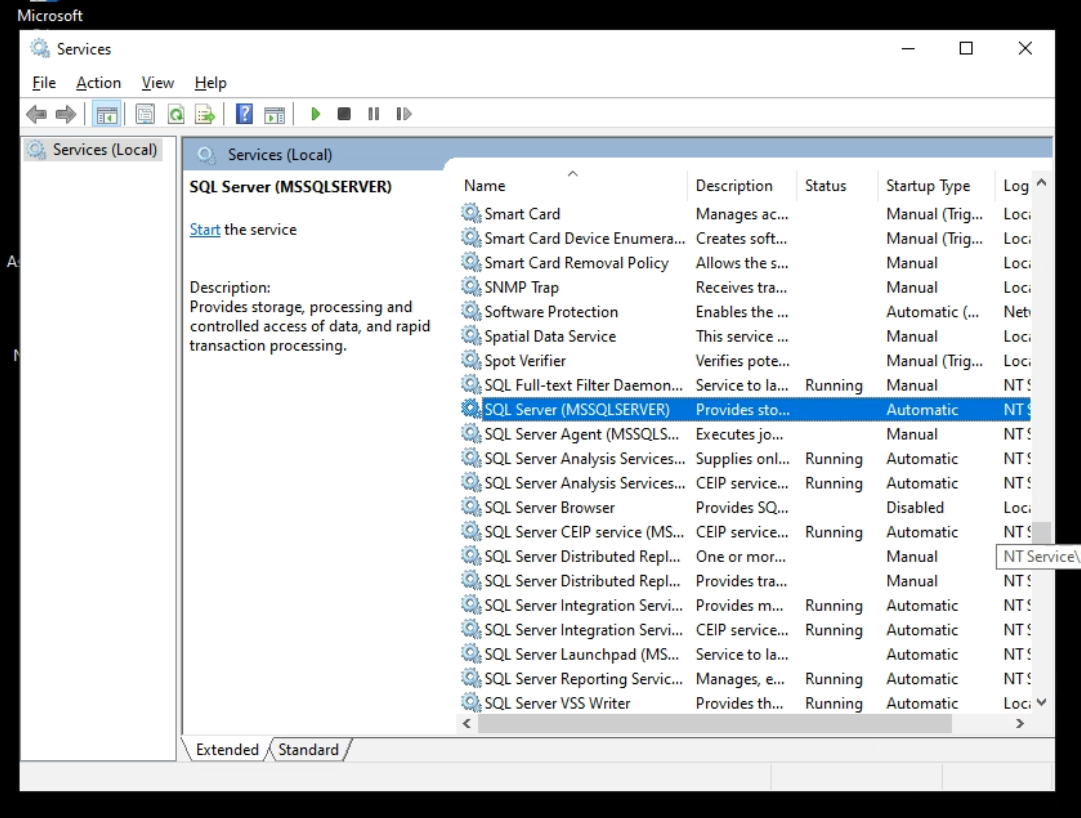Select the Smart Card Removal Policy service name
The image size is (1081, 818).
(576, 263)
